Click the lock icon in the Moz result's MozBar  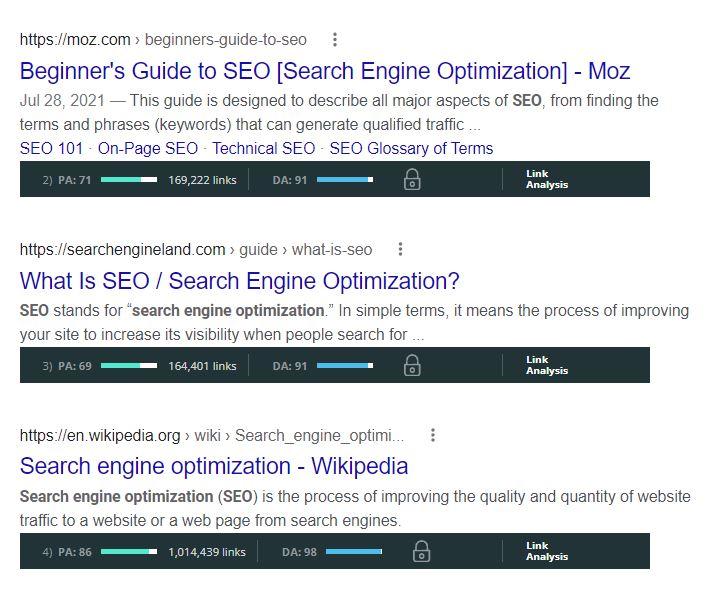pyautogui.click(x=412, y=180)
